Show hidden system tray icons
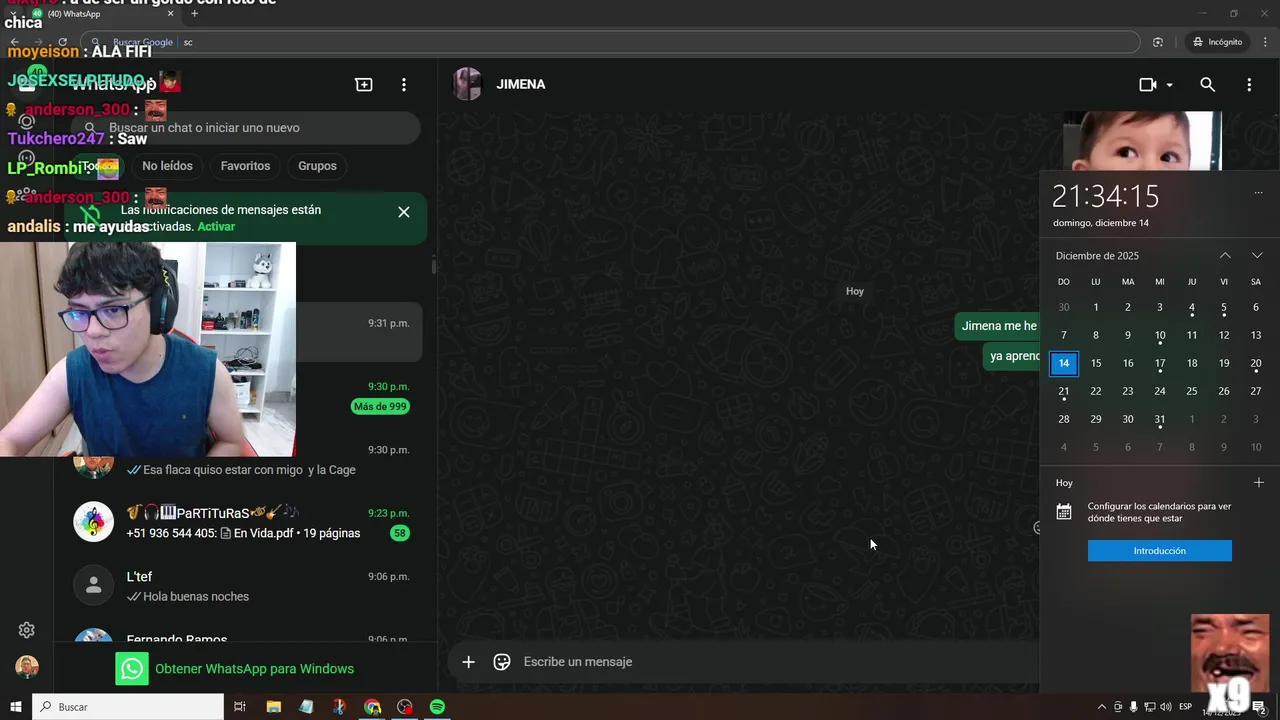This screenshot has width=1280, height=720. pos(1102,707)
